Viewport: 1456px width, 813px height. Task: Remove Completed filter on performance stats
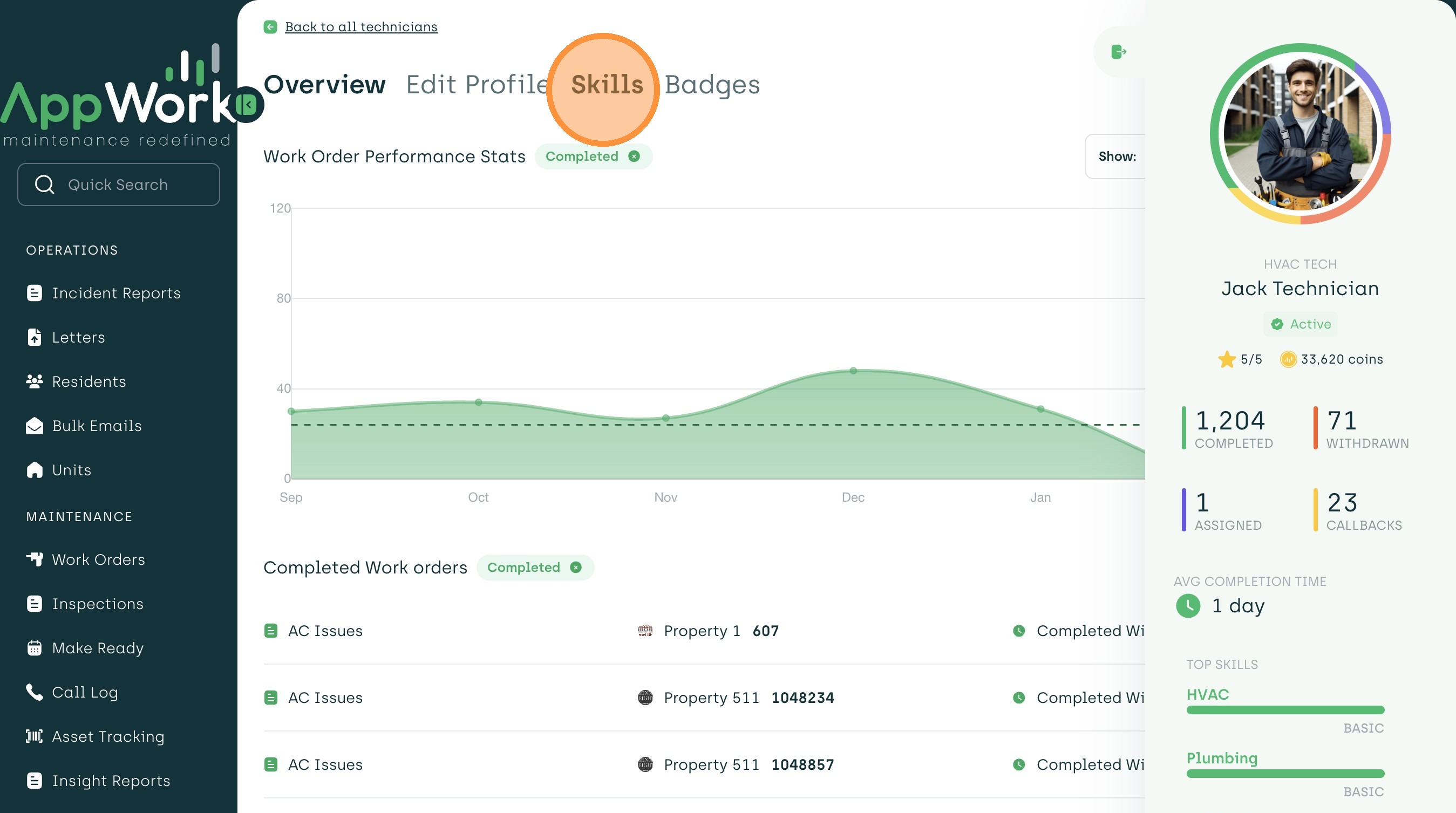[634, 156]
